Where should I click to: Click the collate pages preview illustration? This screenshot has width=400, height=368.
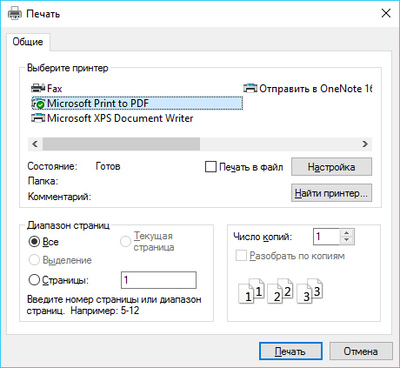point(281,291)
